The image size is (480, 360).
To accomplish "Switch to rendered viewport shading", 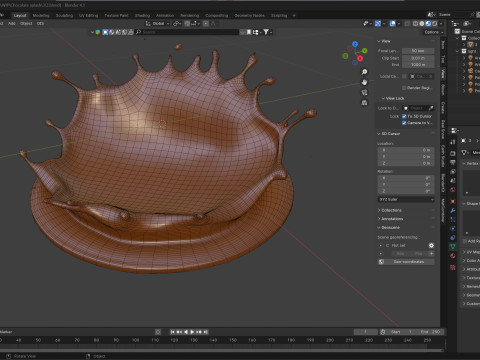I will pos(435,23).
